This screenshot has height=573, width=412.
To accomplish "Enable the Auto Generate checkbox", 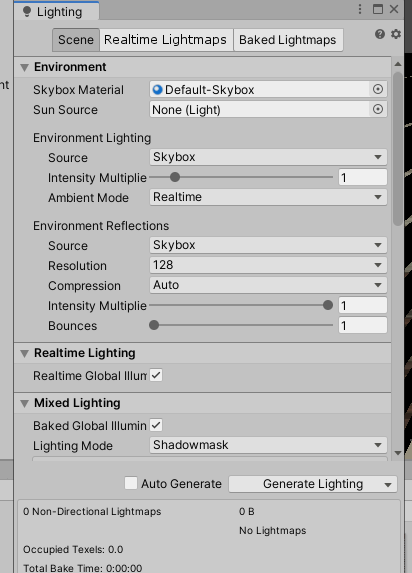I will click(x=131, y=483).
